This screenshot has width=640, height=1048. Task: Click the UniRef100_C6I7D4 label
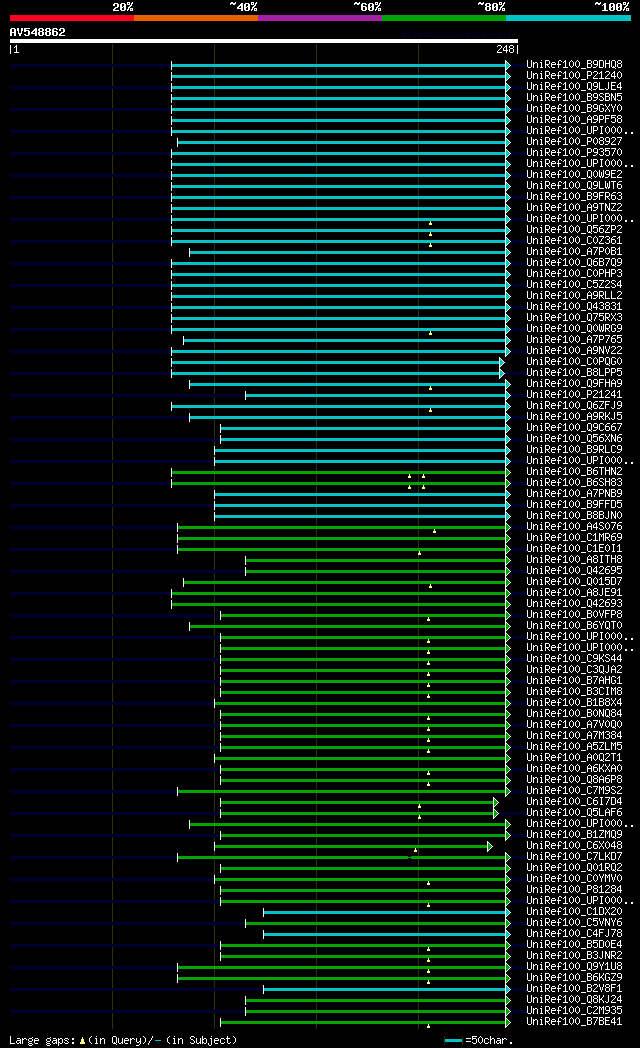click(574, 801)
